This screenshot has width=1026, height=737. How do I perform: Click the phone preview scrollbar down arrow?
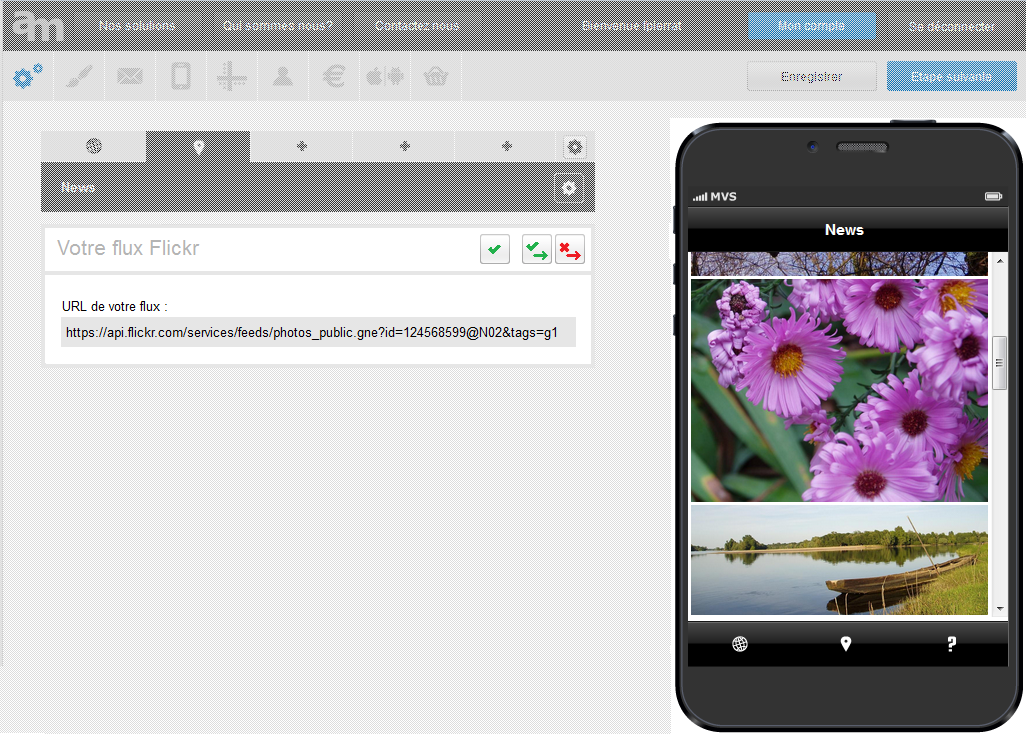999,608
